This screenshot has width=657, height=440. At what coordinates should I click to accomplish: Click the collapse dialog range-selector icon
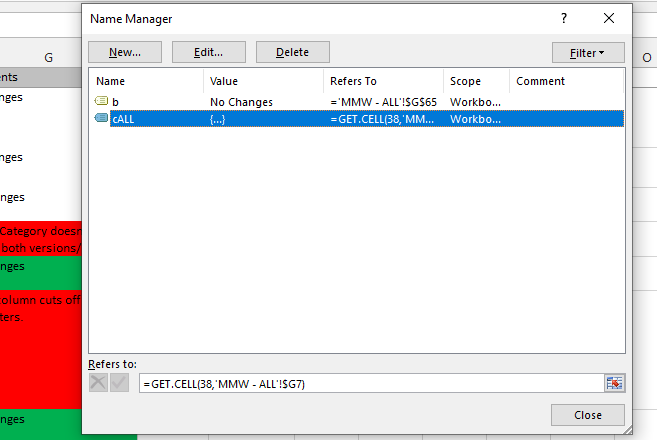click(614, 383)
